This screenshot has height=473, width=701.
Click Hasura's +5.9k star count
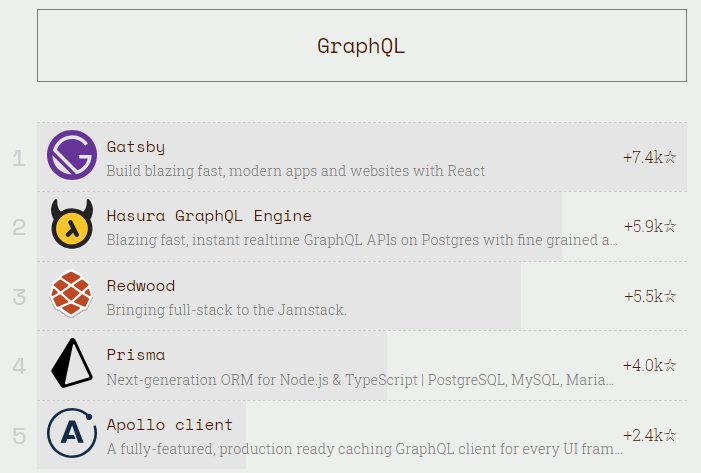649,226
